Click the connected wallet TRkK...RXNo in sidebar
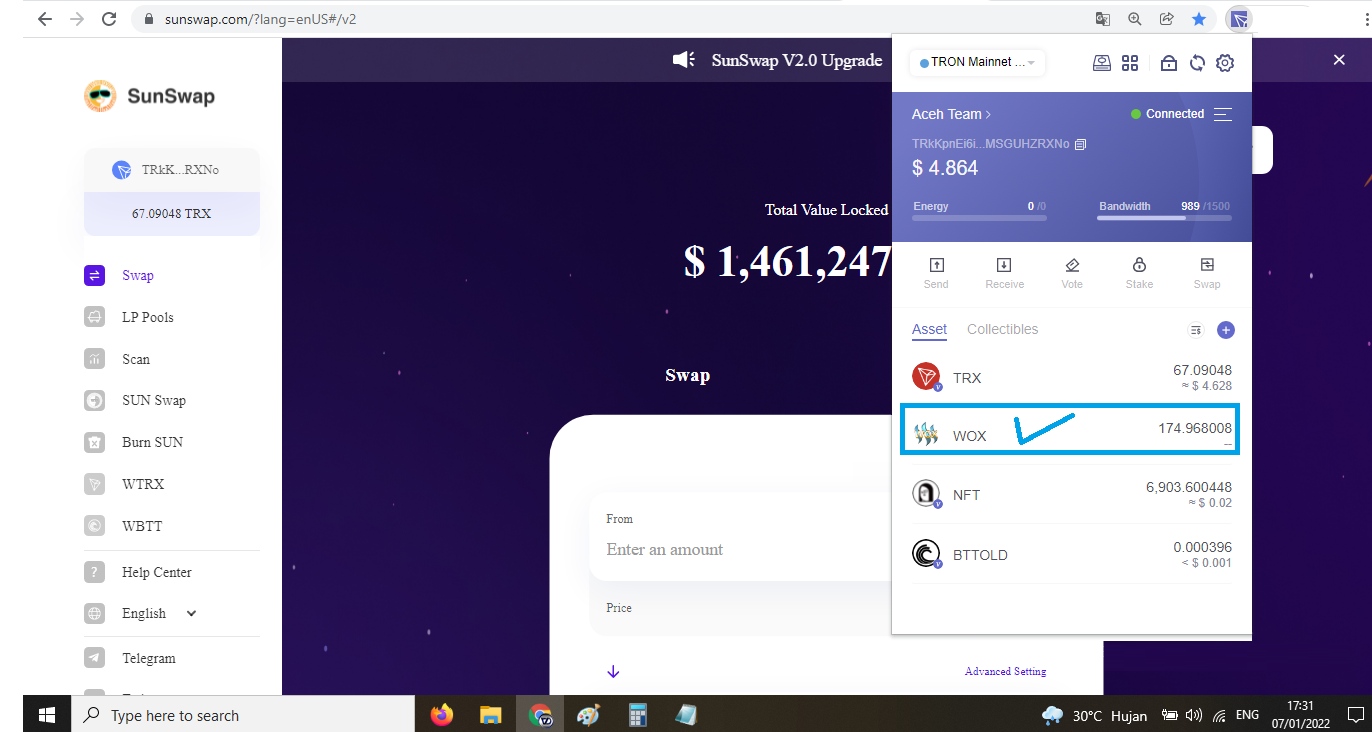Image resolution: width=1372 pixels, height=732 pixels. click(x=172, y=170)
